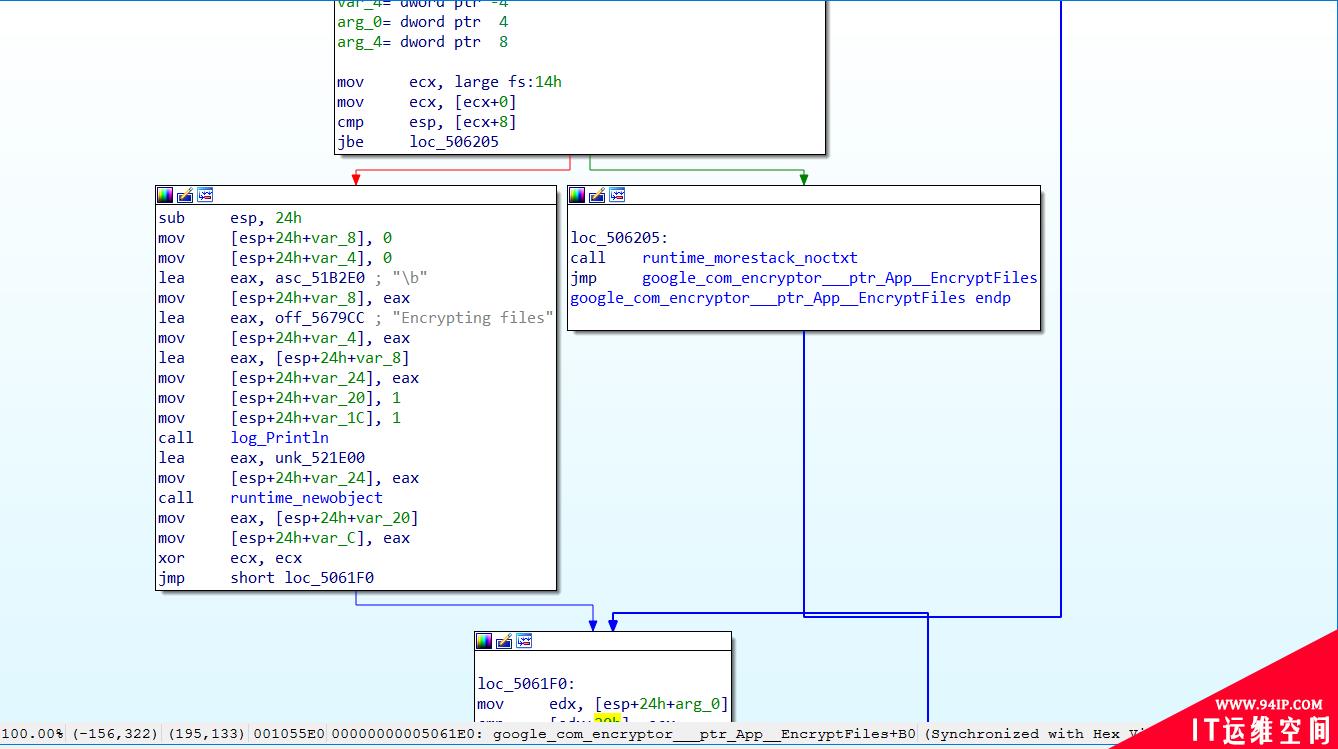
Task: Click the lea eax, [esp+24h+var_8] instruction
Action: click(x=284, y=358)
